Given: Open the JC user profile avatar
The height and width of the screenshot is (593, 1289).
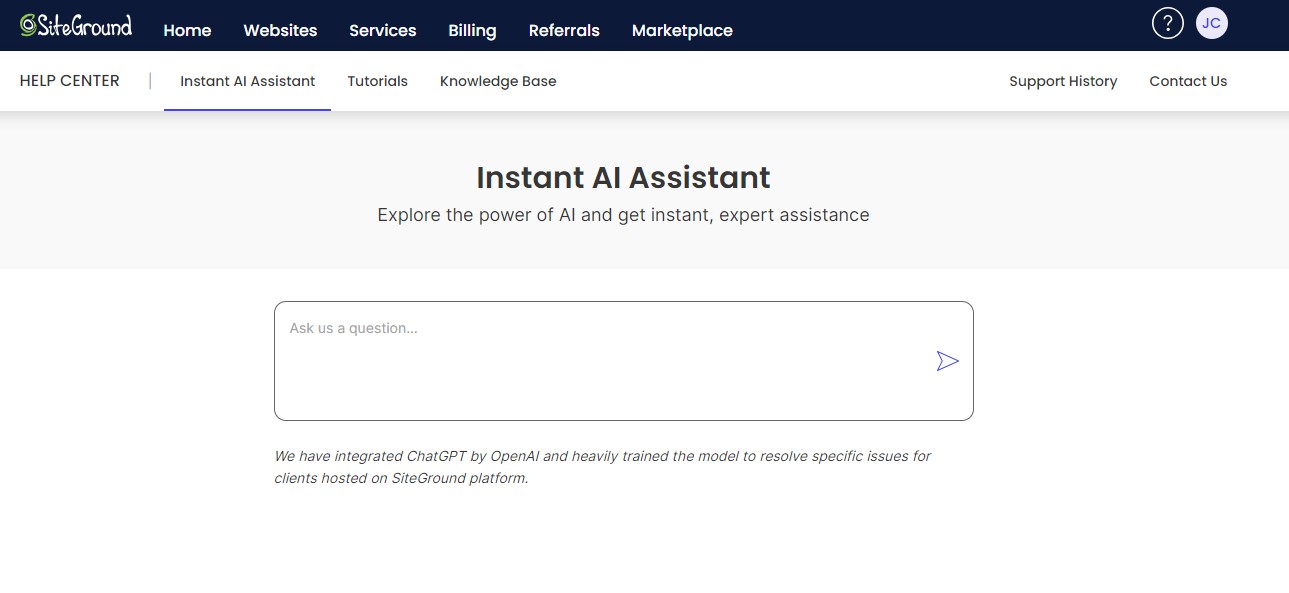Looking at the screenshot, I should pyautogui.click(x=1211, y=23).
